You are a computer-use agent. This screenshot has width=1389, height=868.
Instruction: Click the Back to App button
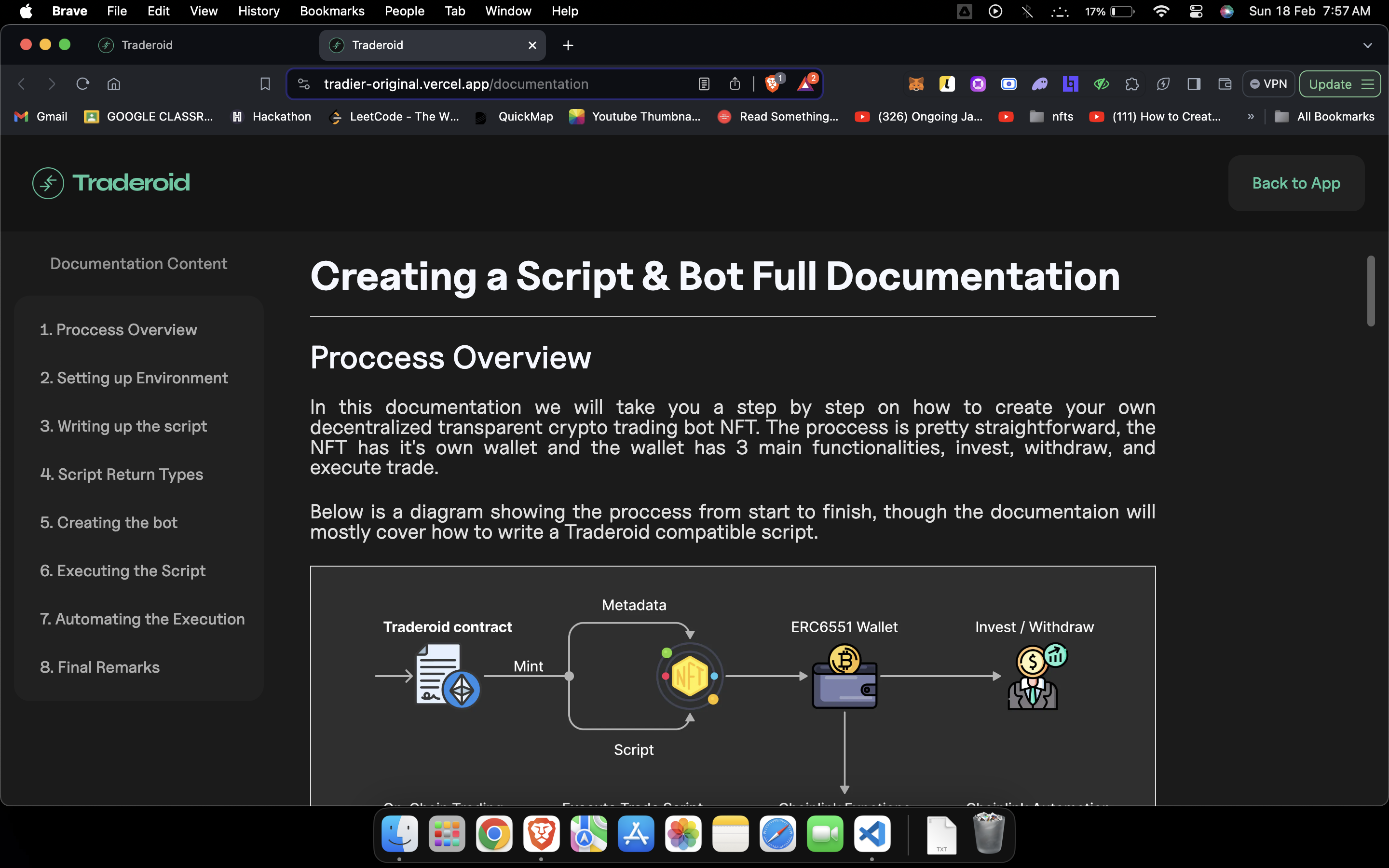[1296, 183]
